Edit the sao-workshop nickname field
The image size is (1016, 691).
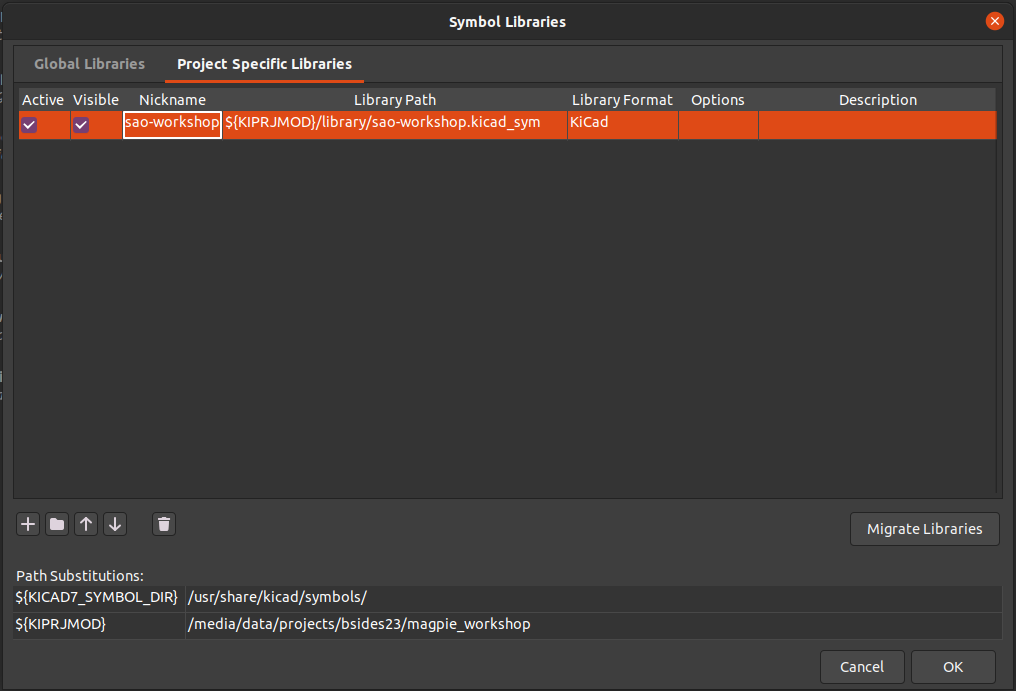(172, 124)
